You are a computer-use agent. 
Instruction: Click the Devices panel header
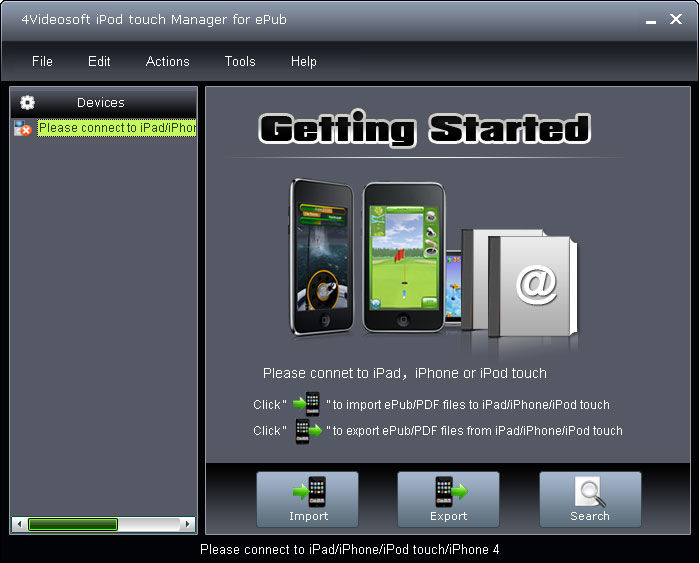(104, 102)
